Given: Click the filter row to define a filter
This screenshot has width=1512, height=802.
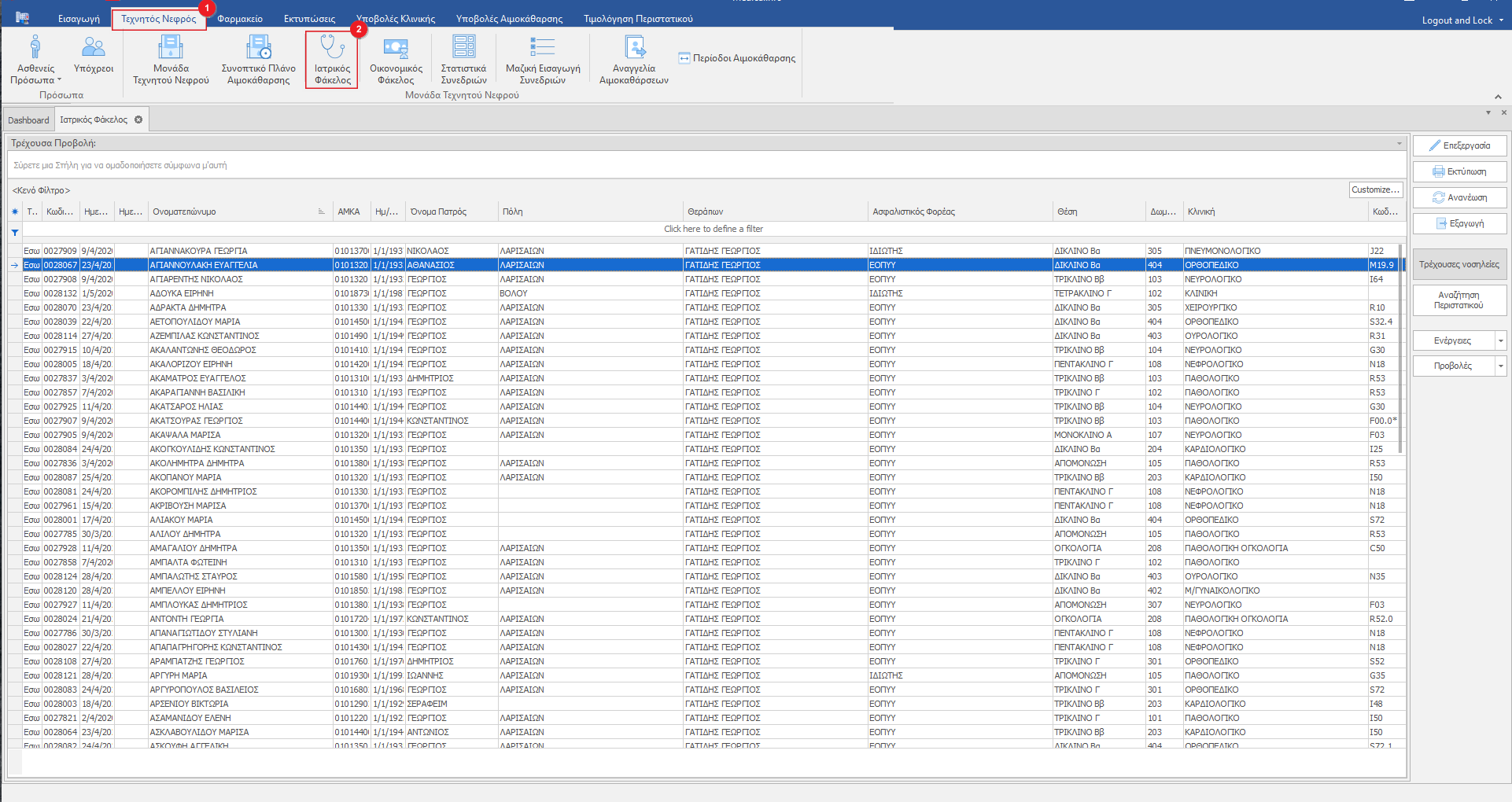Looking at the screenshot, I should [x=713, y=229].
